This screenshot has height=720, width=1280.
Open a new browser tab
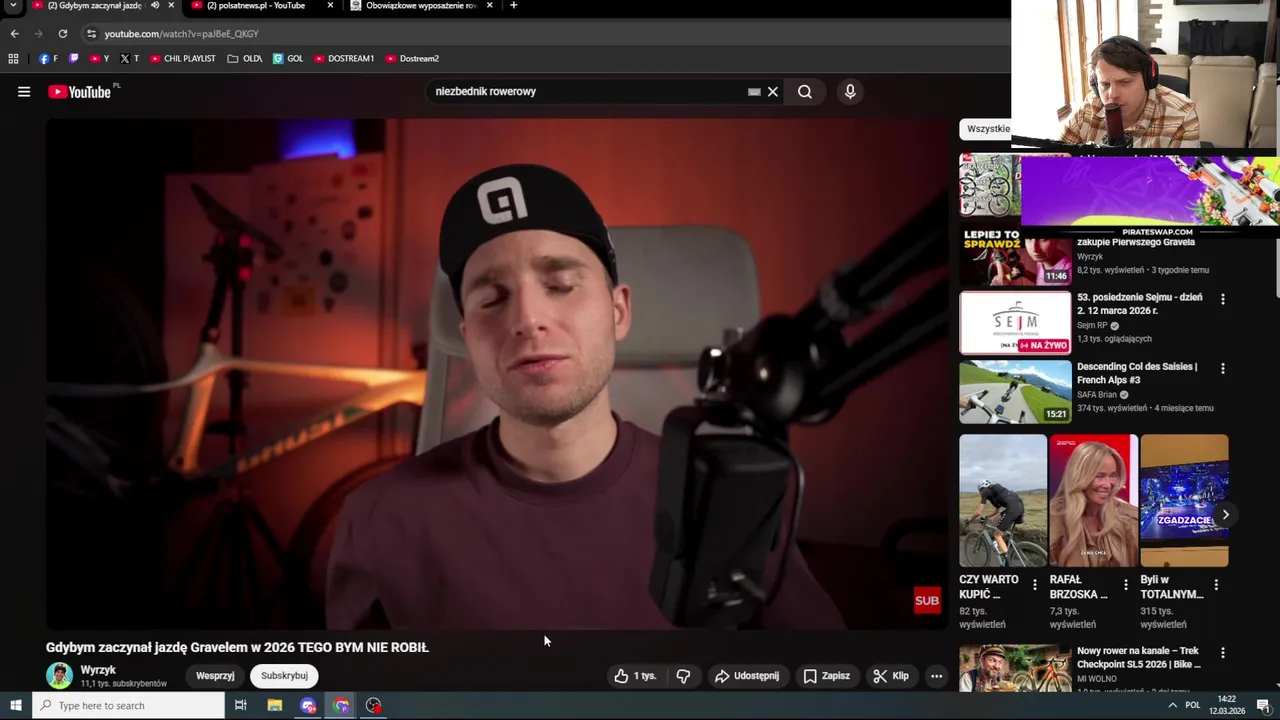513,6
